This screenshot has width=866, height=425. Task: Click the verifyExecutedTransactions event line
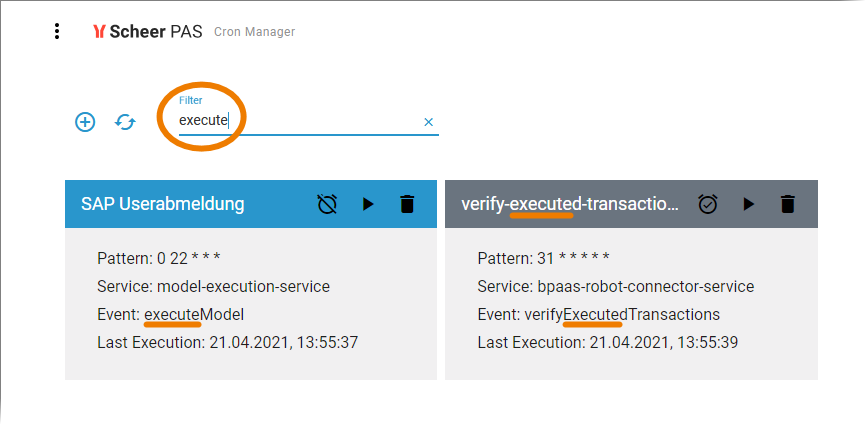(598, 315)
